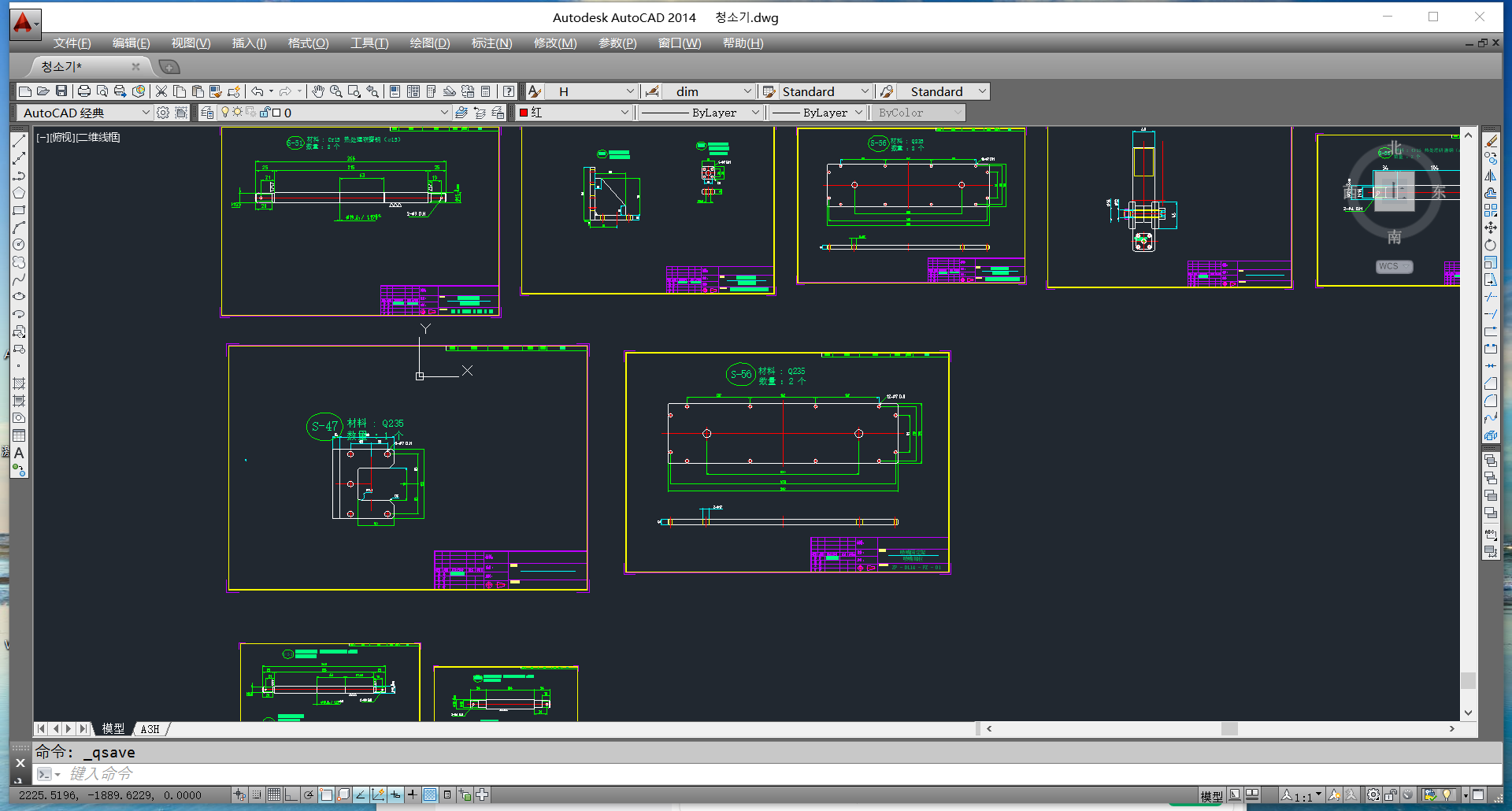Toggle Object Snap Tracking in status bar

click(361, 795)
